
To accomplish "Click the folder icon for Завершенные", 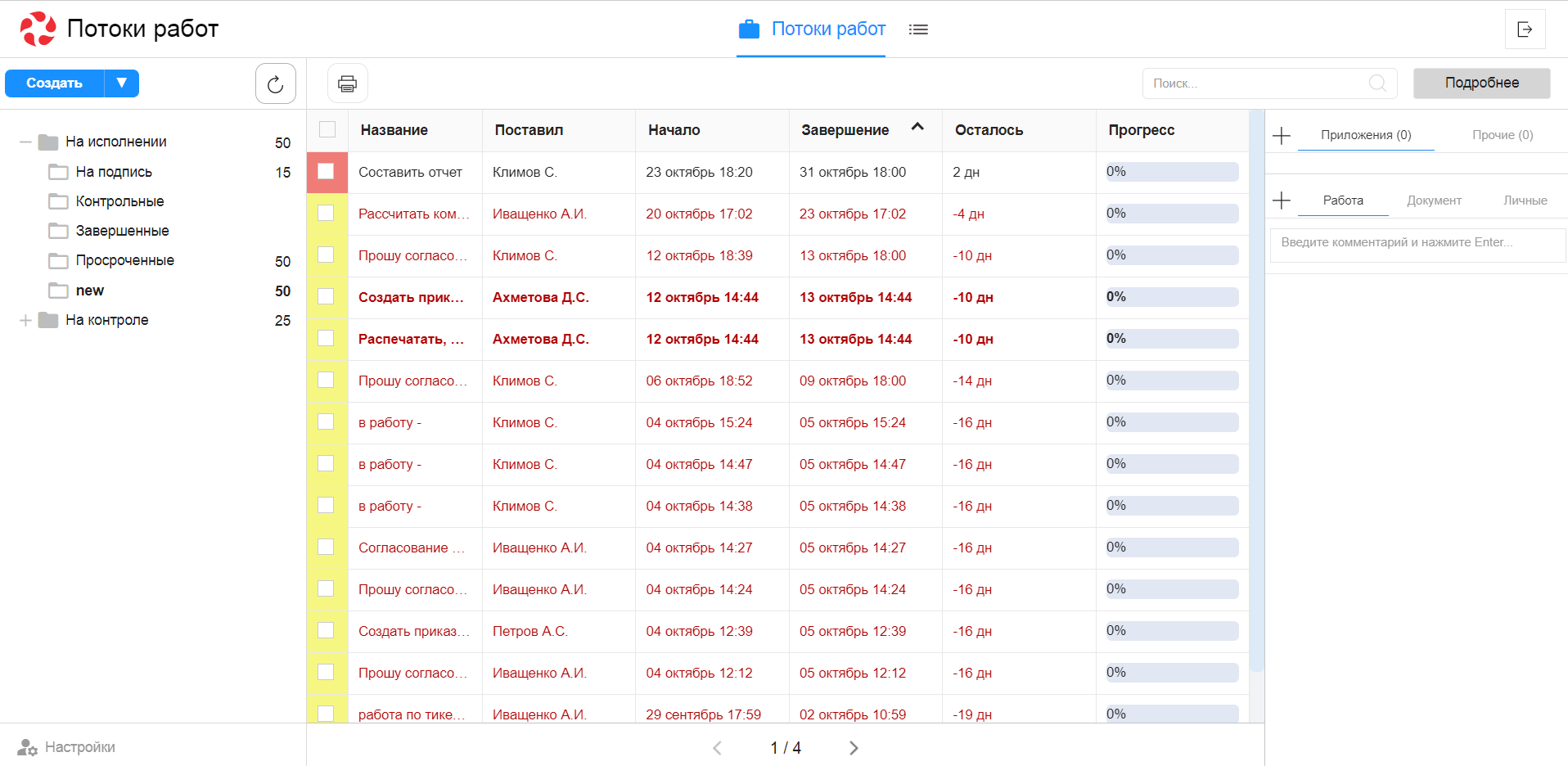I will 58,231.
